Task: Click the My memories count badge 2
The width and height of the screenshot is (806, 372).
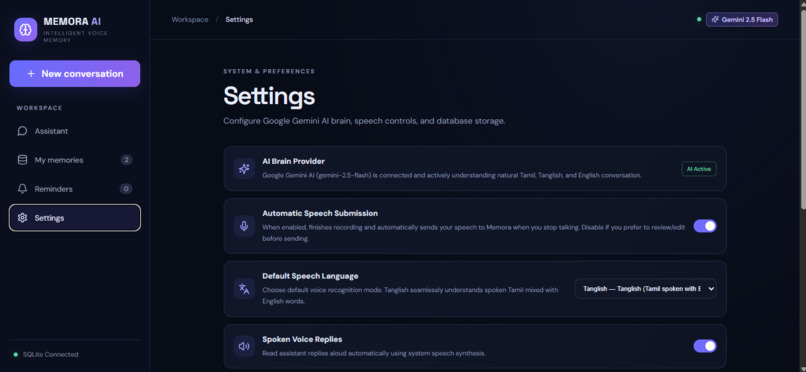Action: pyautogui.click(x=126, y=160)
